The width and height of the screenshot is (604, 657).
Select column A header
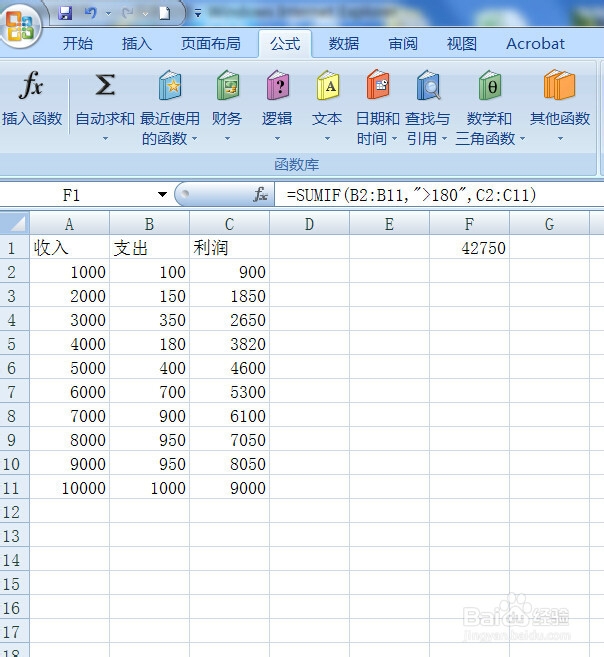pyautogui.click(x=70, y=224)
